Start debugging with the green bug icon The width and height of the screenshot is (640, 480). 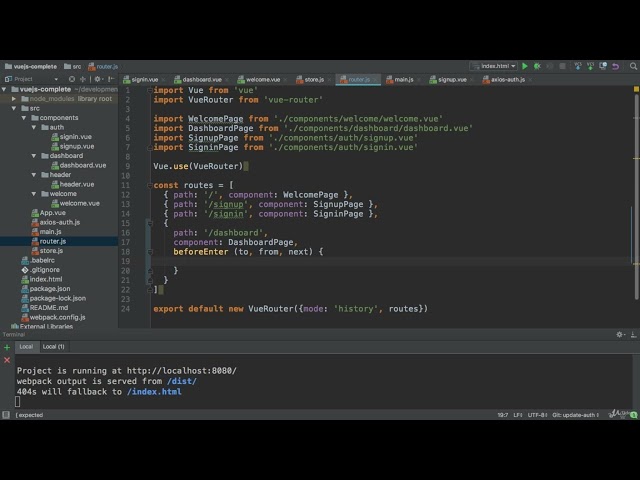pos(538,66)
